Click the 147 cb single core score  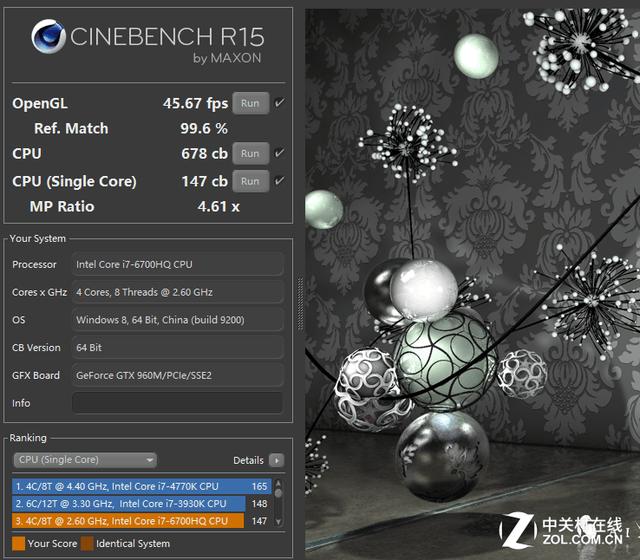[x=204, y=181]
